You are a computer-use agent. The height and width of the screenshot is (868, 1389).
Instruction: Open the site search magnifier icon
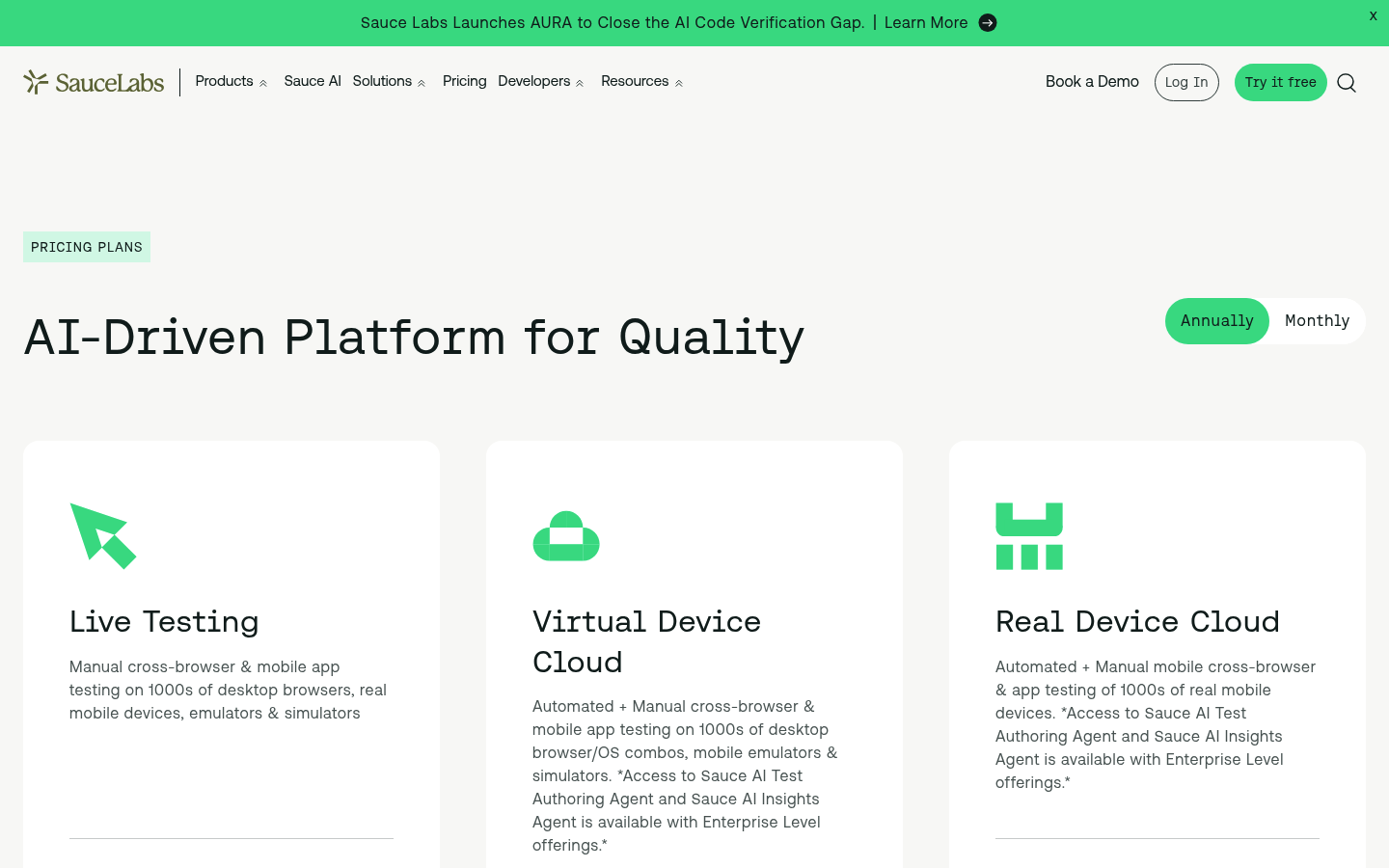tap(1347, 83)
